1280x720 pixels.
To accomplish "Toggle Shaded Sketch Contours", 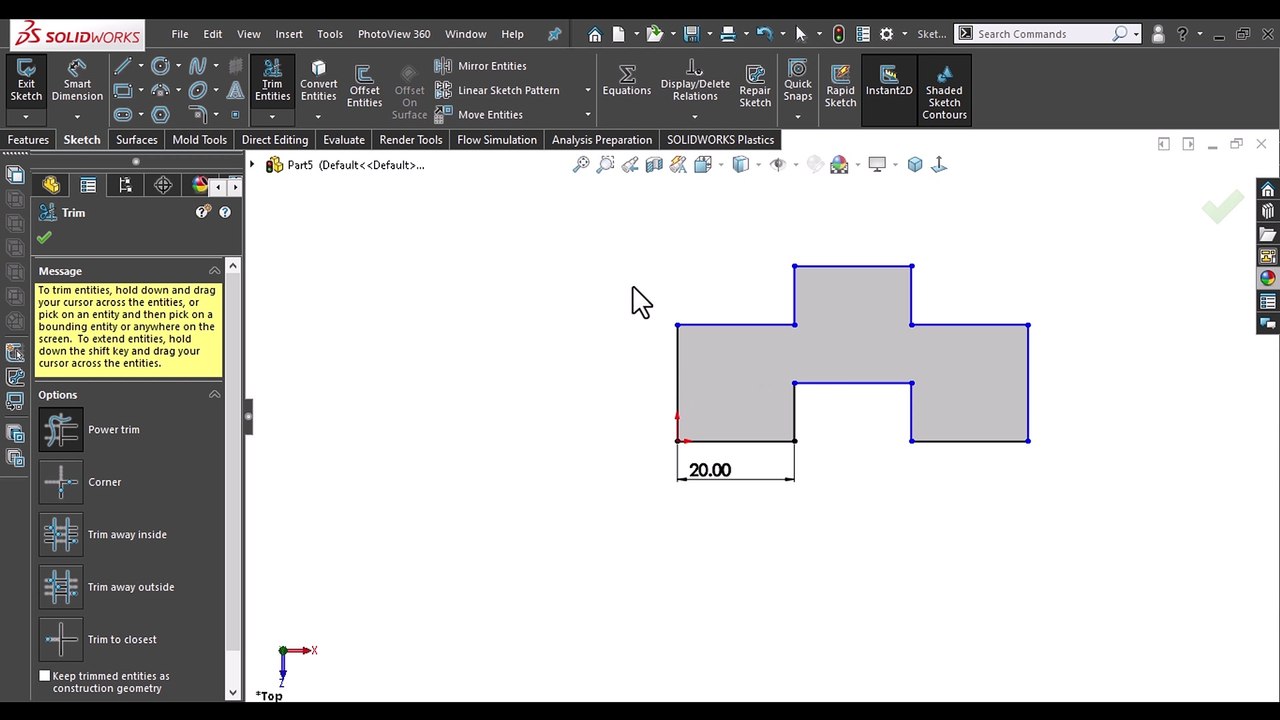I will click(x=944, y=92).
